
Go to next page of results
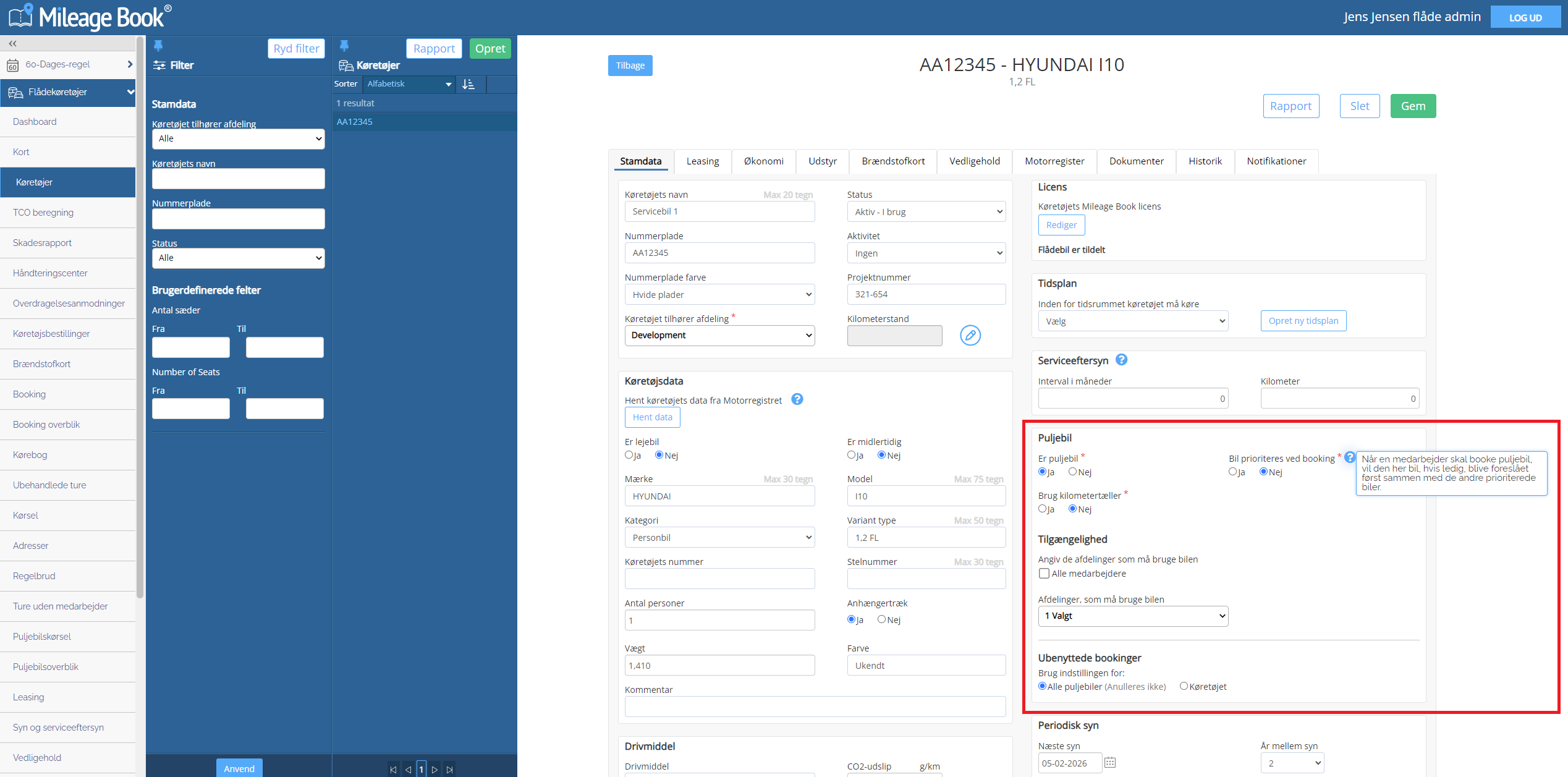[434, 770]
